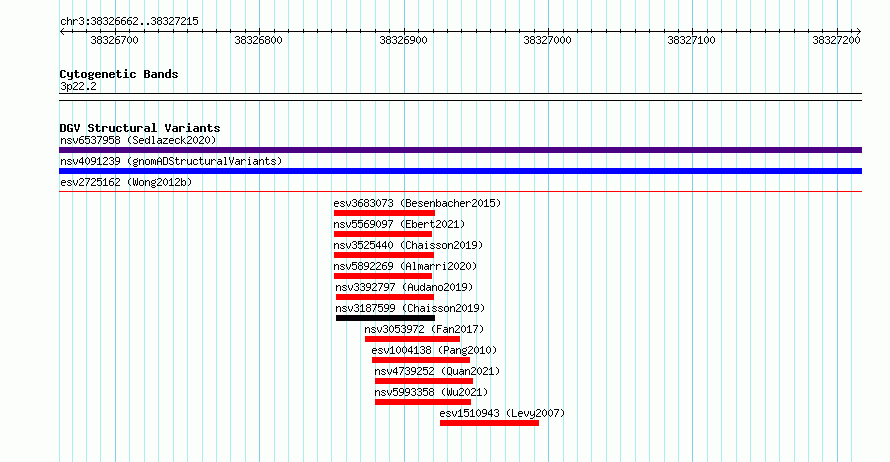The height and width of the screenshot is (462, 890).
Task: Click ruler position 38326800
Action: [258, 40]
